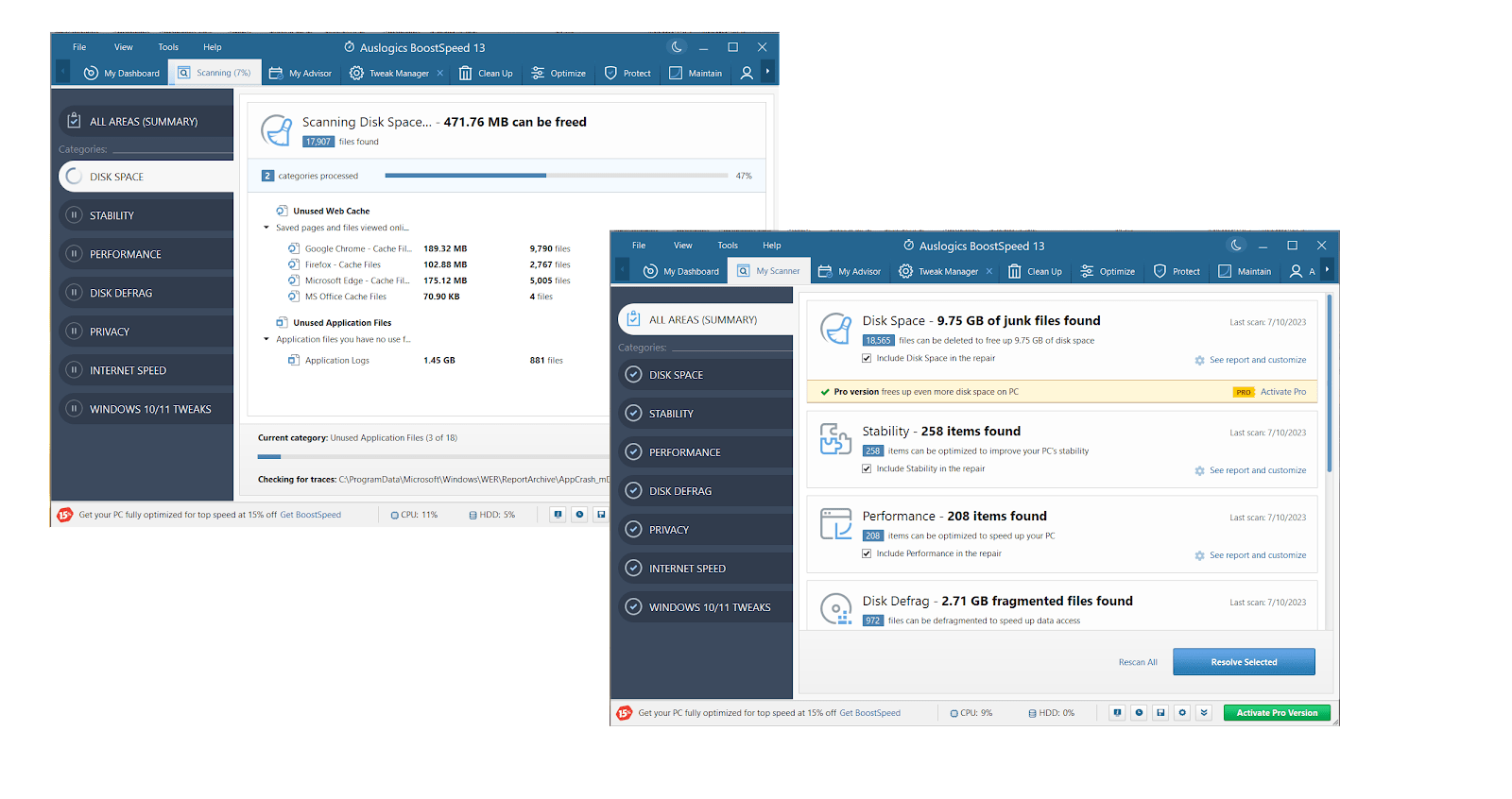Open the Tools menu in front window
Viewport: 1512px width, 799px height.
727,246
